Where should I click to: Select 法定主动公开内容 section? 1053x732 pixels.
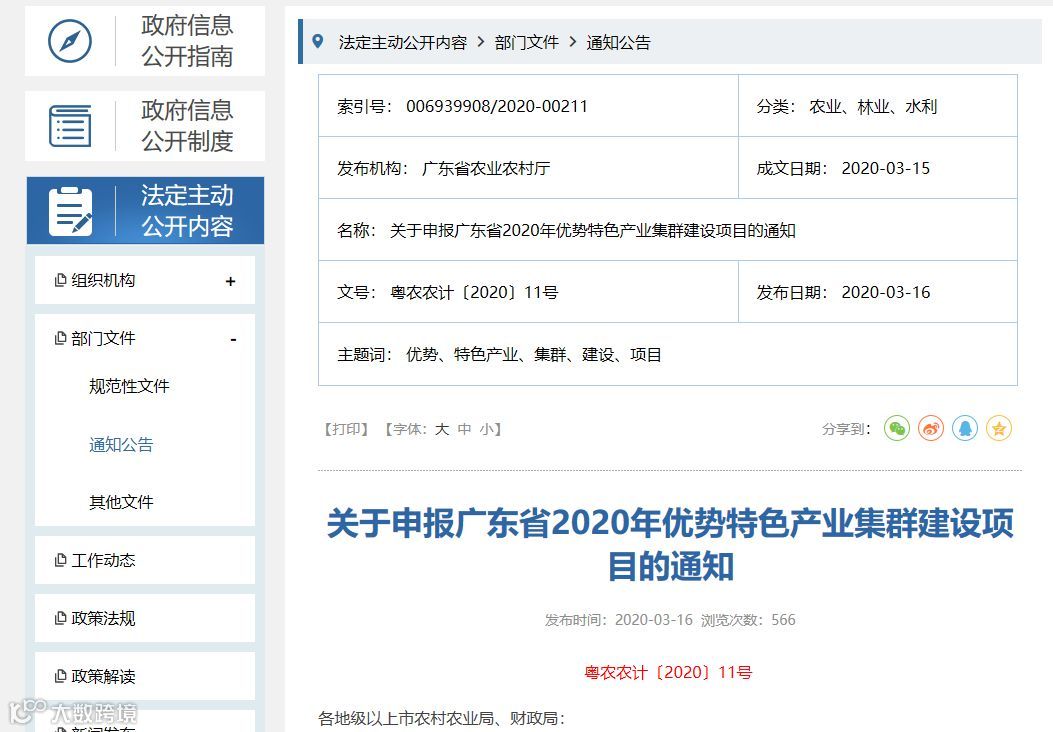145,210
